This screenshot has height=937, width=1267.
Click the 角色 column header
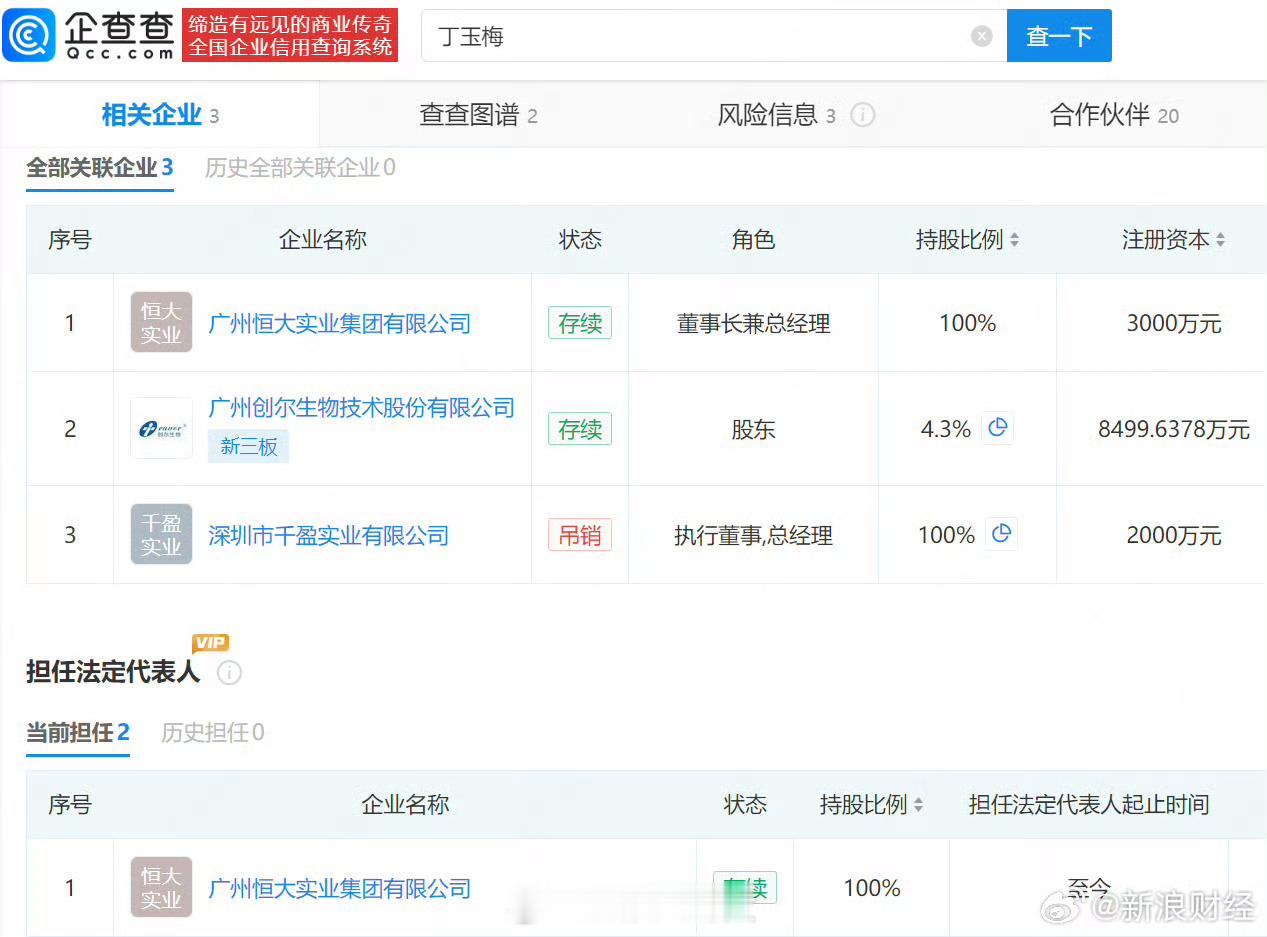point(753,240)
